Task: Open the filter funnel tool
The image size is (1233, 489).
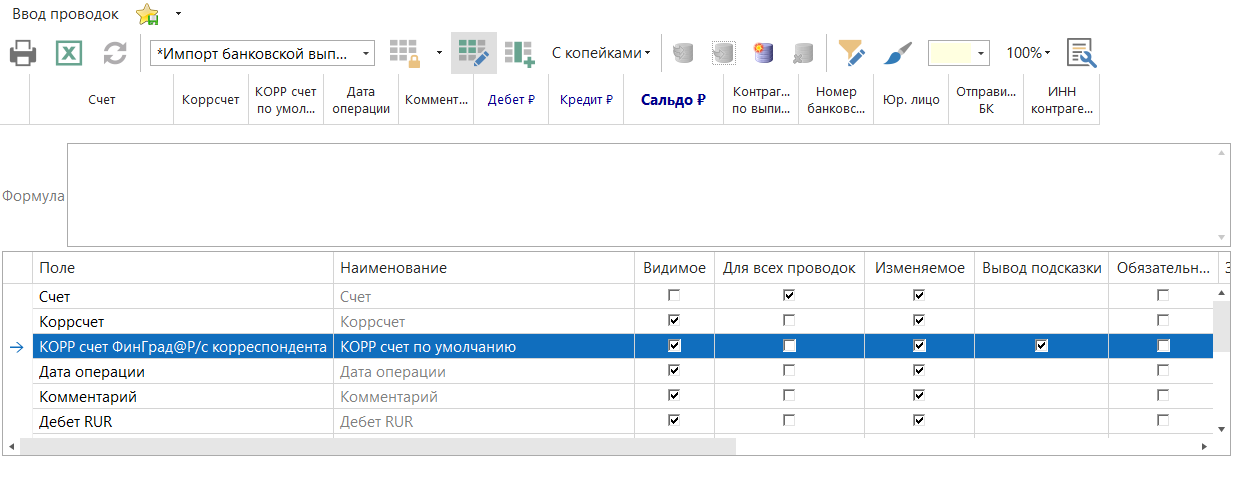Action: point(851,53)
